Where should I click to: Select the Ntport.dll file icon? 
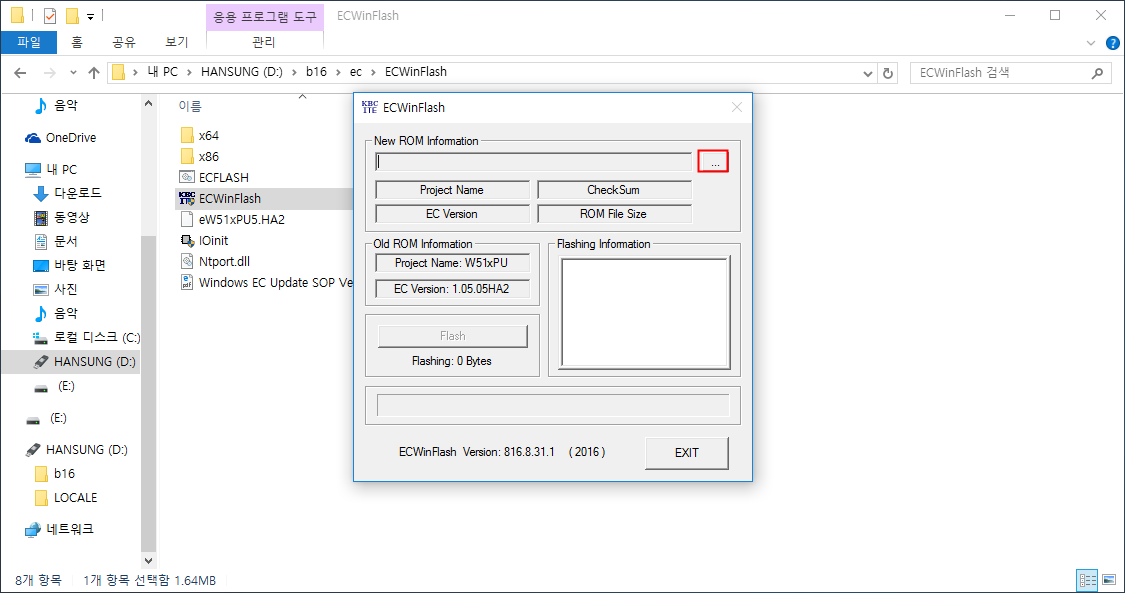click(x=187, y=261)
